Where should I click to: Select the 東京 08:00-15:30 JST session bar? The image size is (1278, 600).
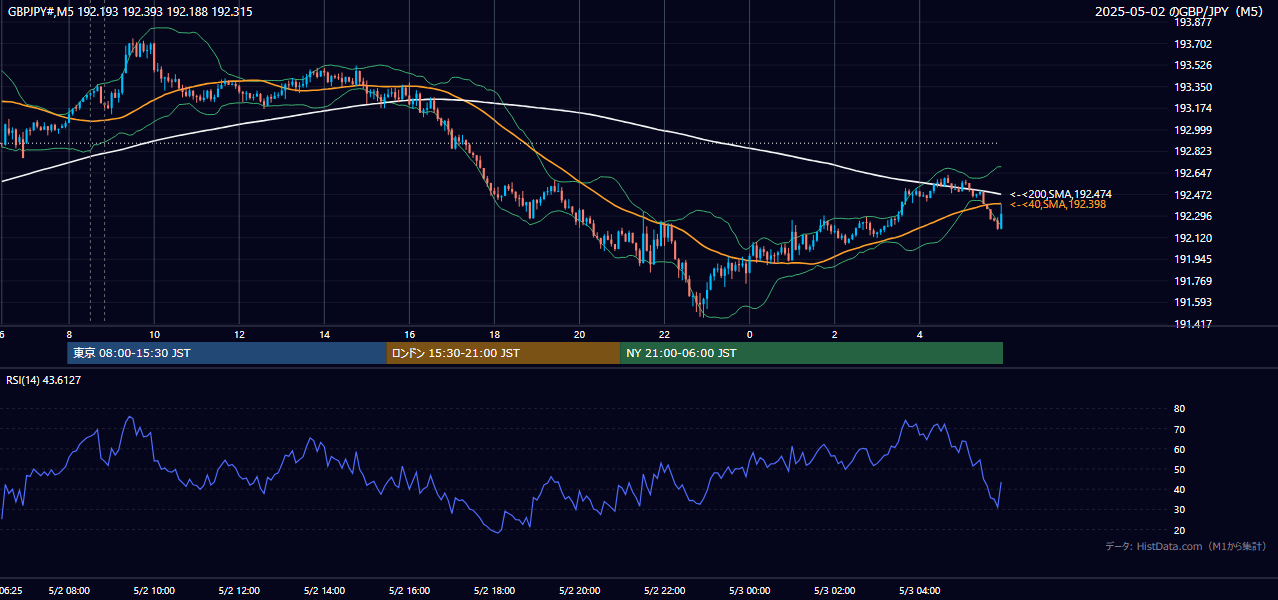[227, 353]
